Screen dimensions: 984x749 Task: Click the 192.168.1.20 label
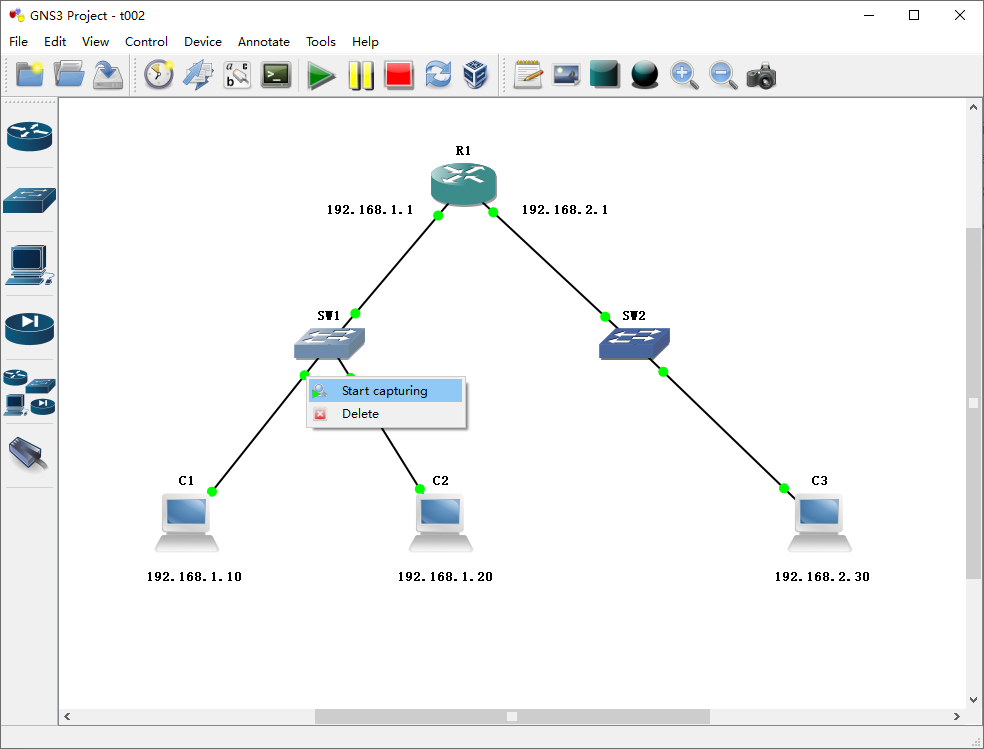445,576
